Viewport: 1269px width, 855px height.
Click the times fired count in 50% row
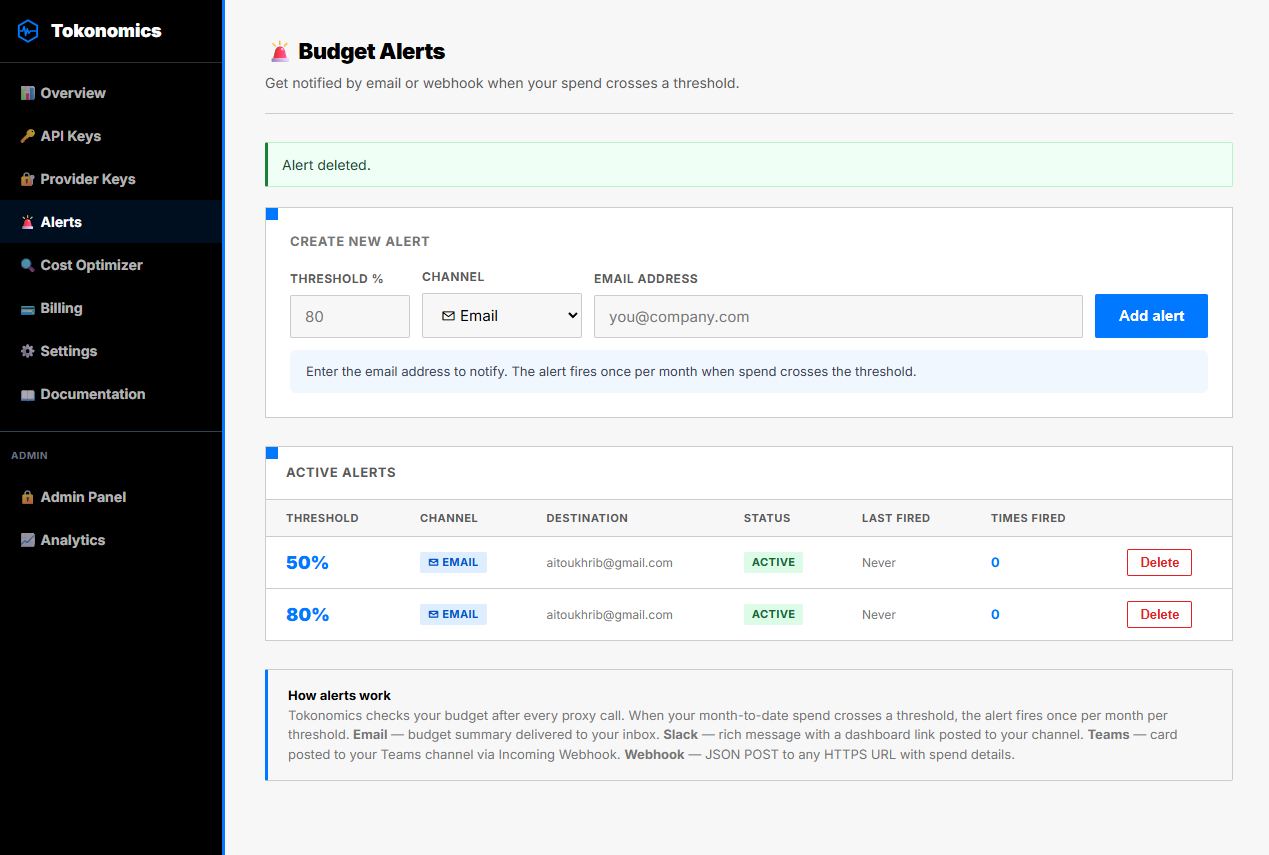pyautogui.click(x=995, y=562)
